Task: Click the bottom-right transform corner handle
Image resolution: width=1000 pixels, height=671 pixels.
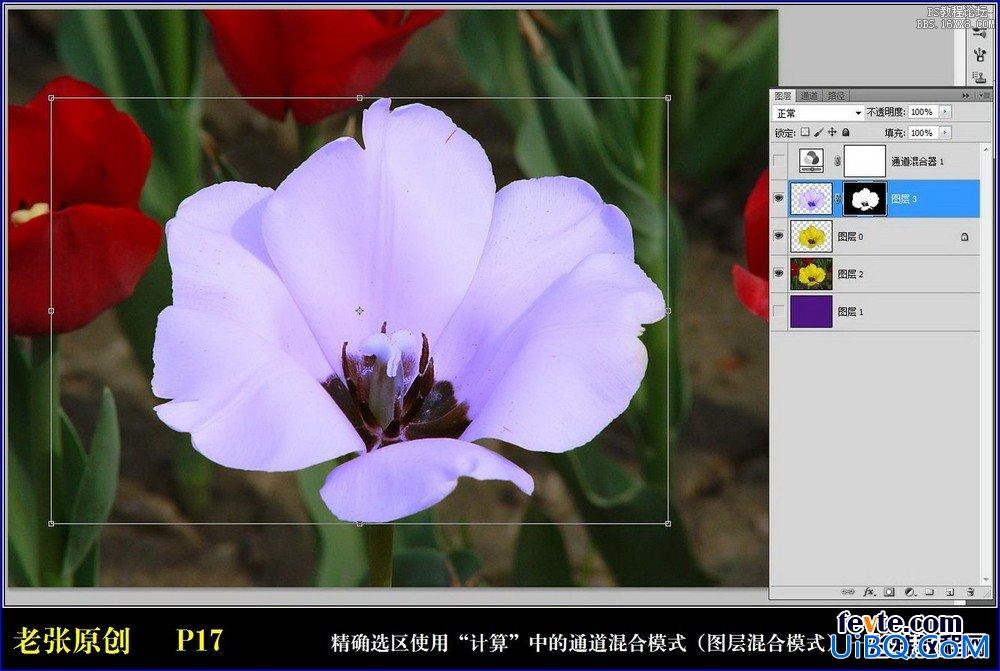Action: pos(668,524)
